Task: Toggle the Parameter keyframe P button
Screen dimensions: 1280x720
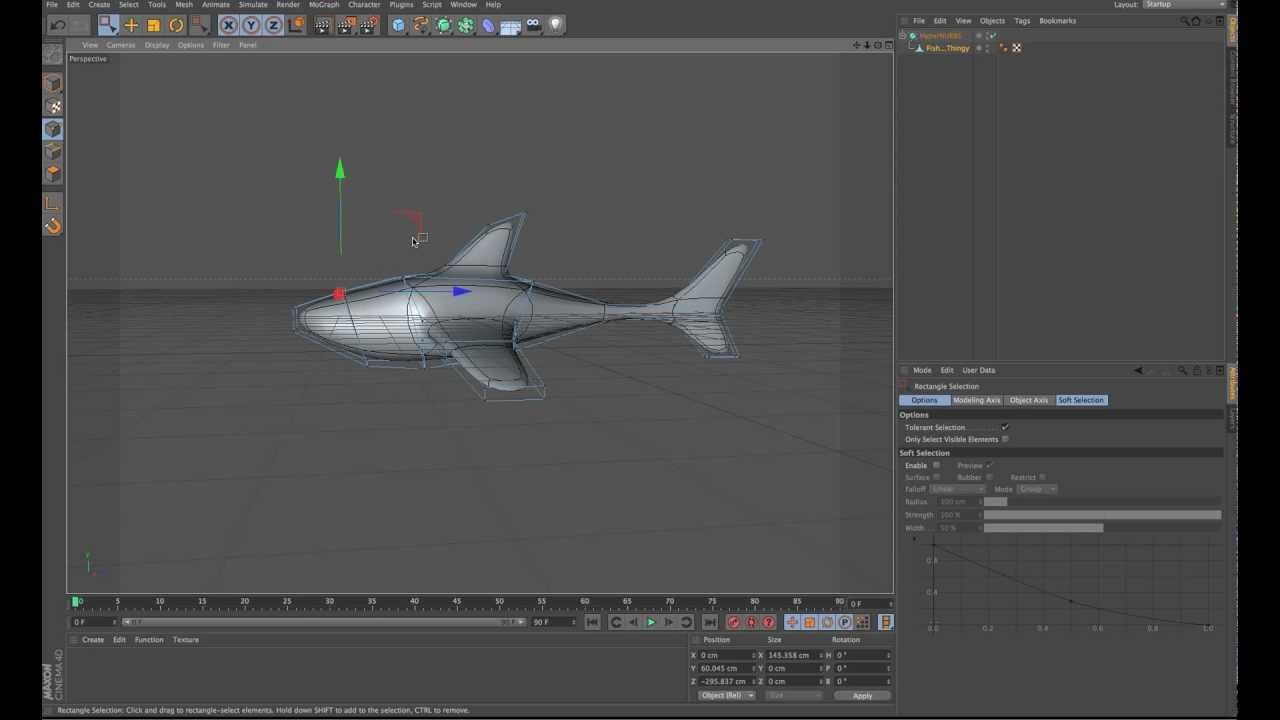Action: 845,622
